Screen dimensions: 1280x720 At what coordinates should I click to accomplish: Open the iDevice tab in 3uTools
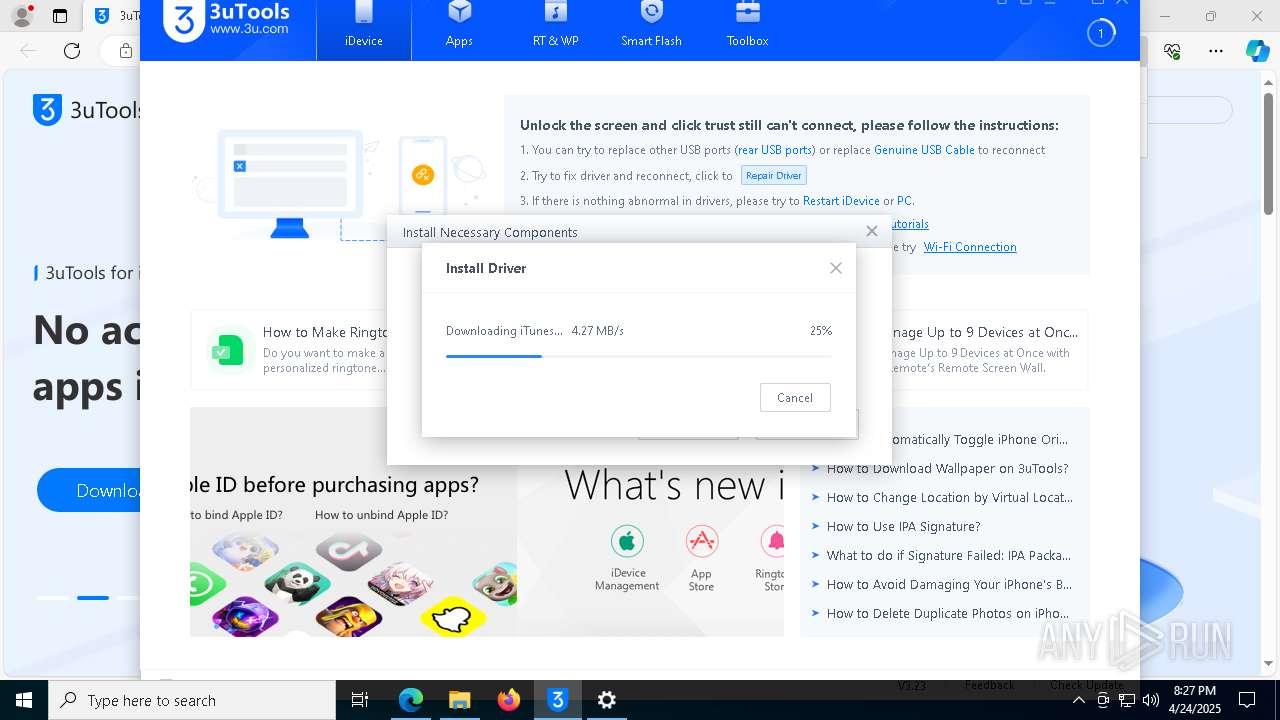(364, 28)
